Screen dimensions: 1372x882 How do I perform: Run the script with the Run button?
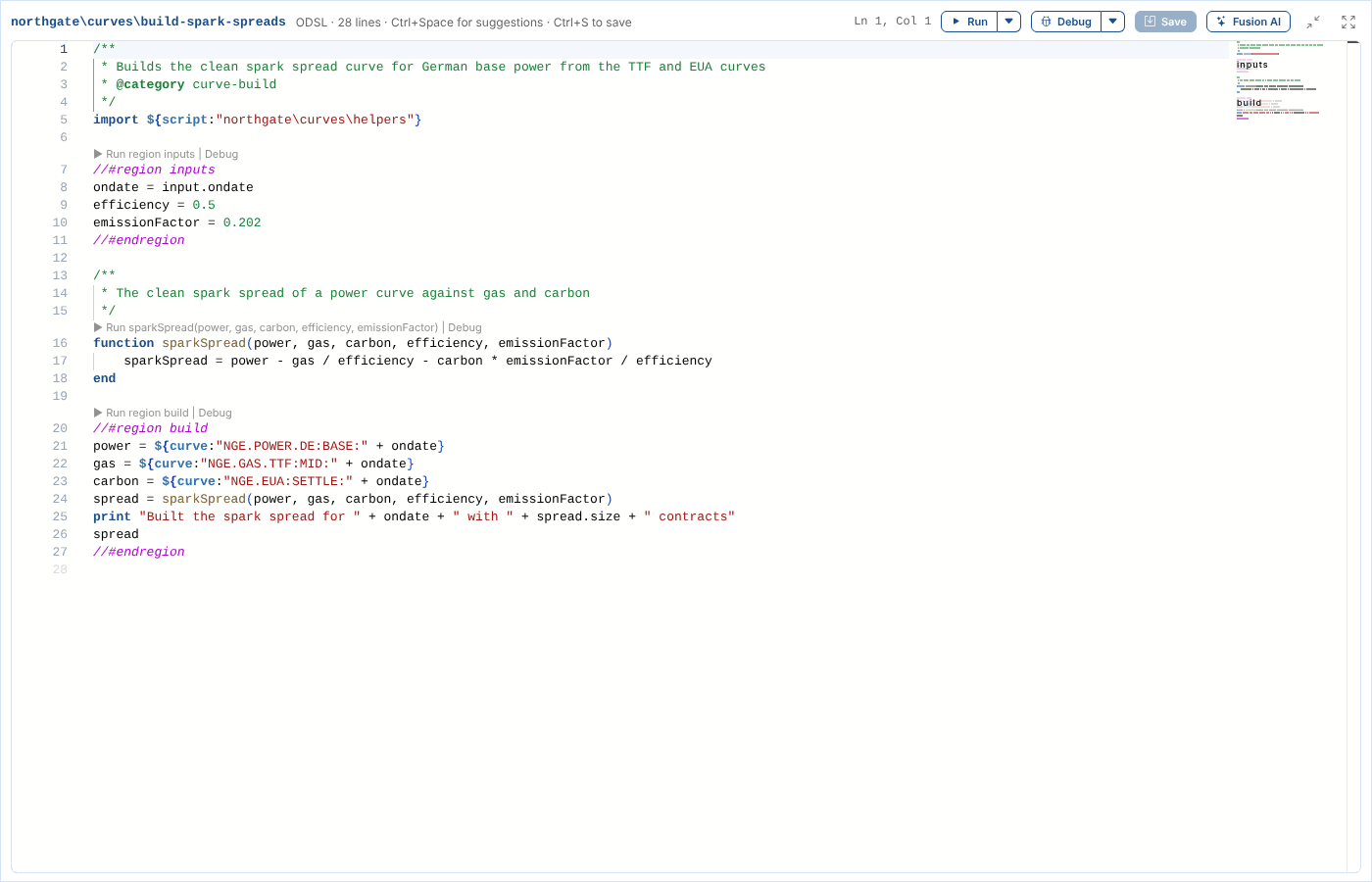click(x=969, y=22)
